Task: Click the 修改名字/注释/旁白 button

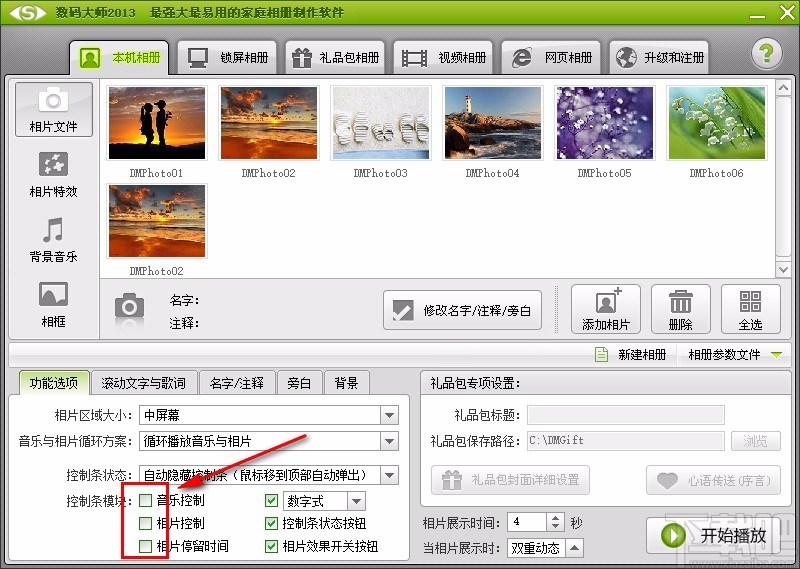Action: tap(462, 310)
